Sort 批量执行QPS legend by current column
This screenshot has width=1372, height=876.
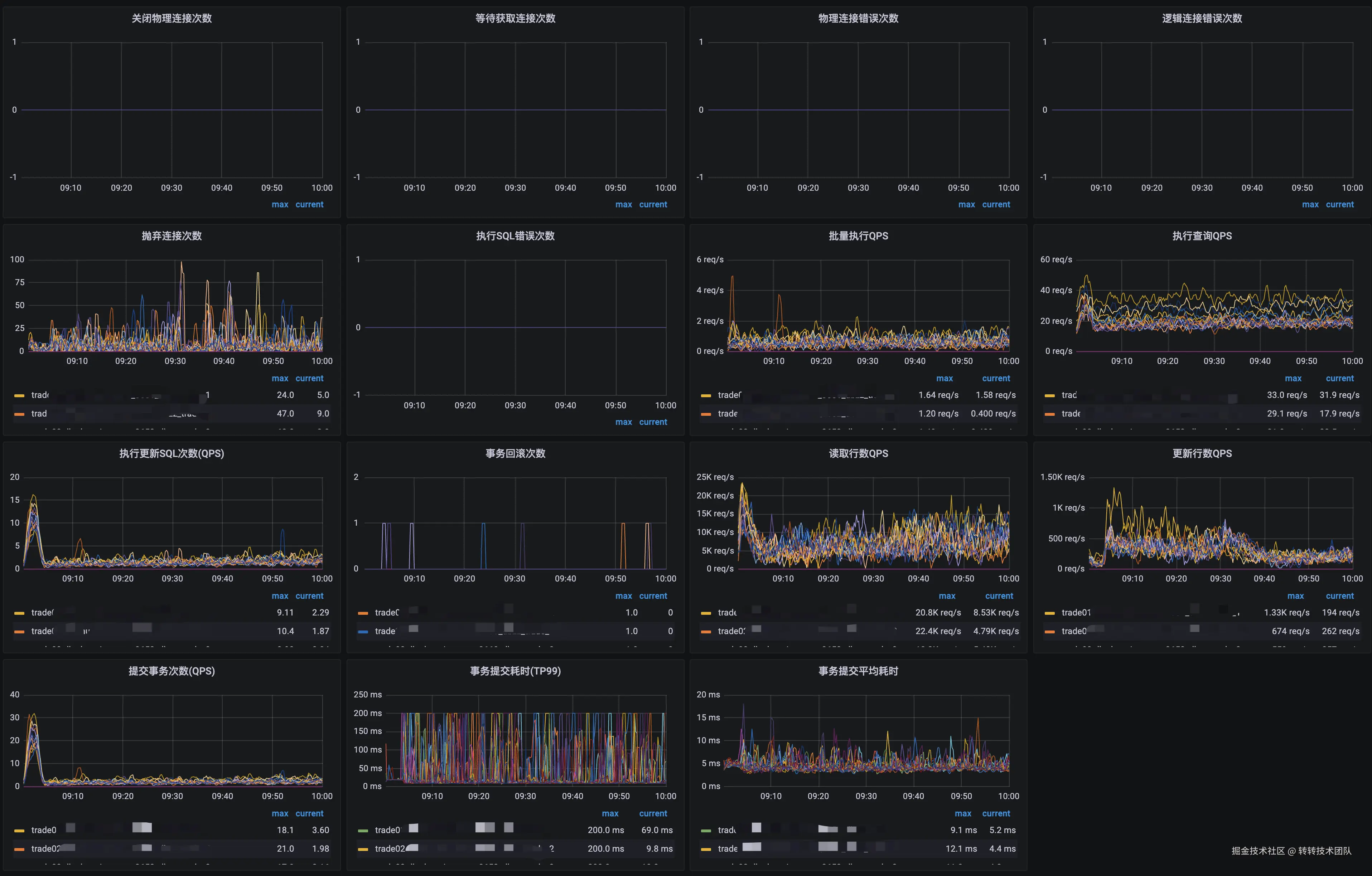(995, 378)
